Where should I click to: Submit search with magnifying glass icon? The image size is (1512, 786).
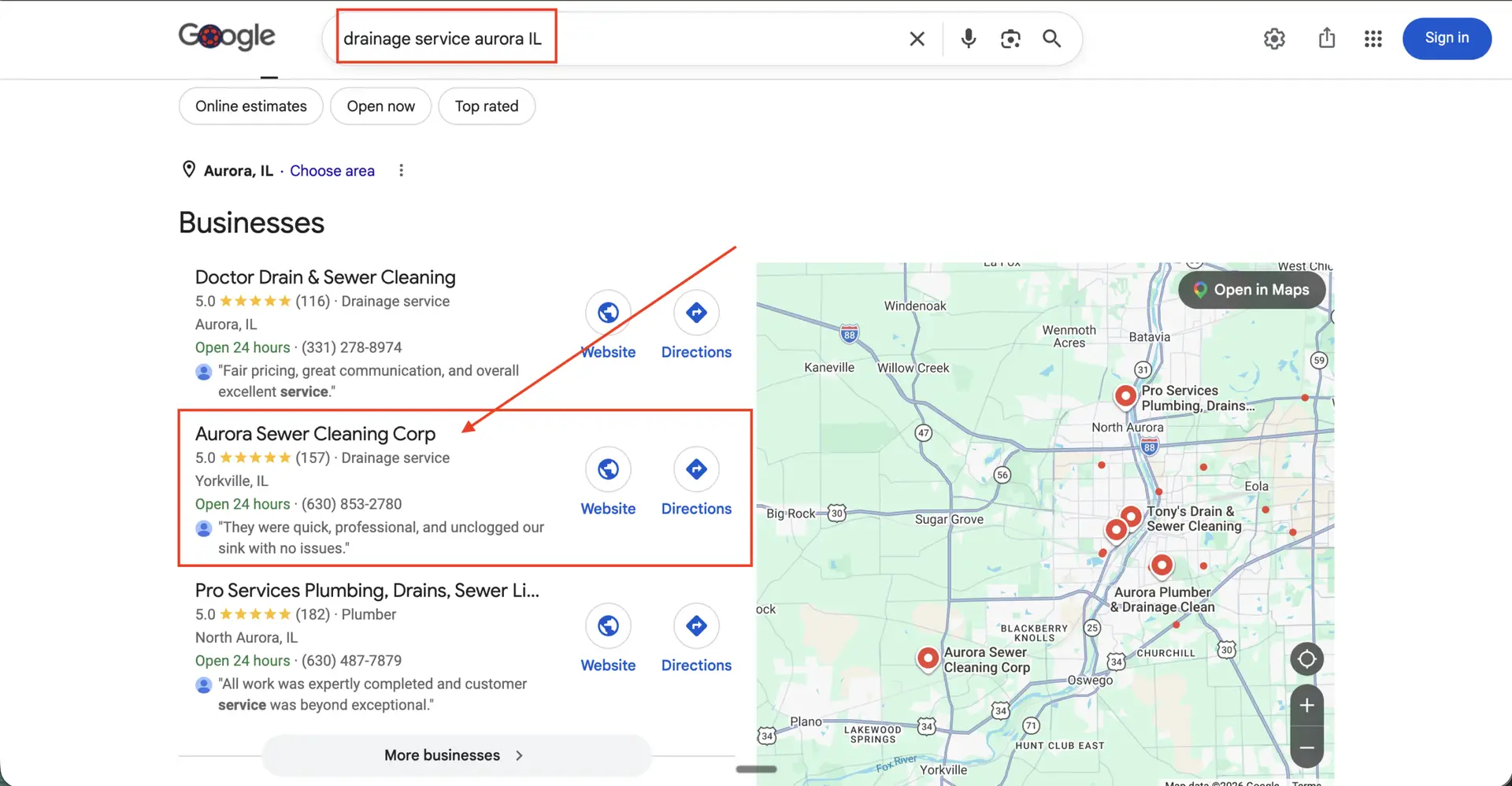(x=1052, y=39)
